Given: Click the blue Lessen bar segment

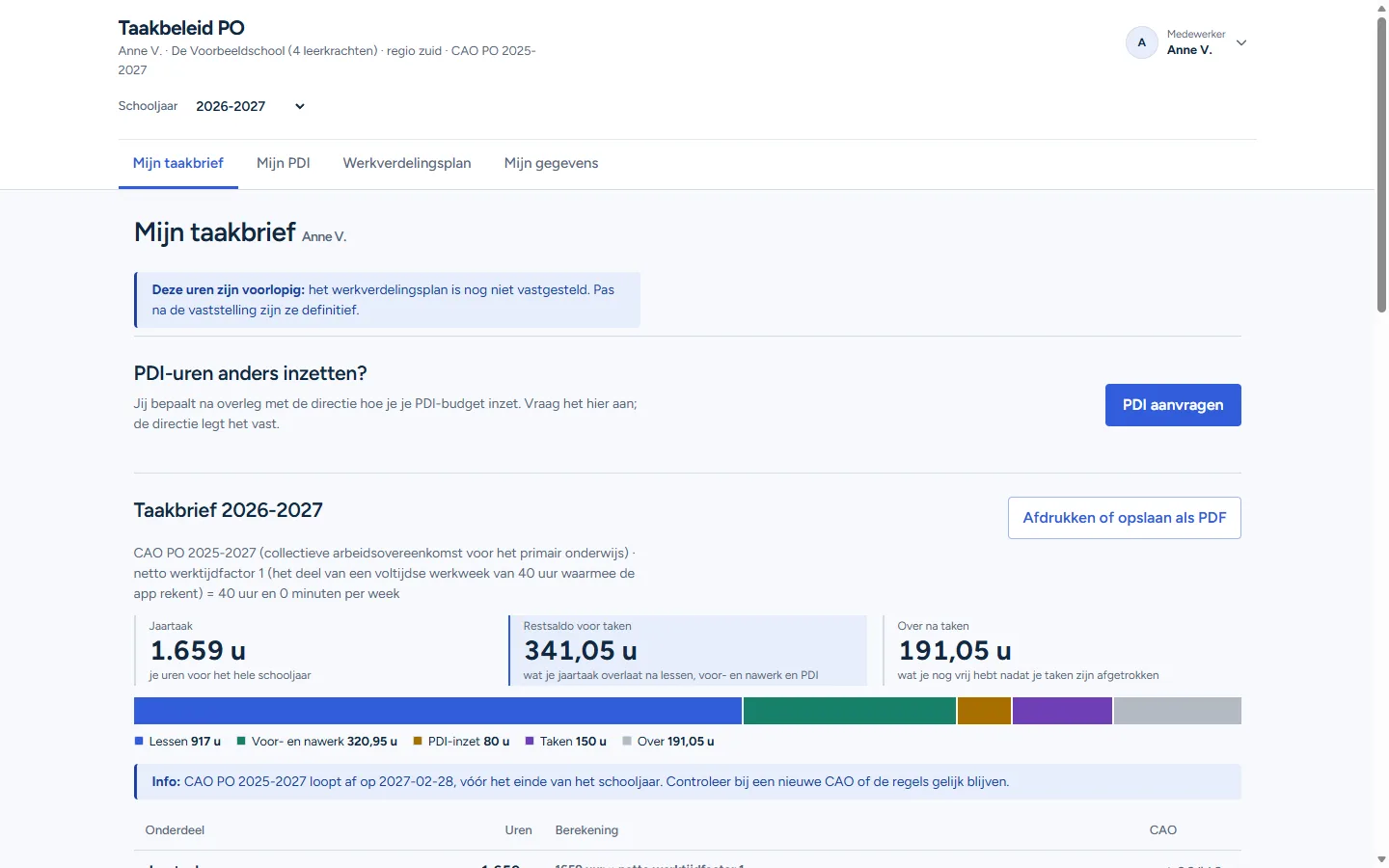Looking at the screenshot, I should coord(438,711).
